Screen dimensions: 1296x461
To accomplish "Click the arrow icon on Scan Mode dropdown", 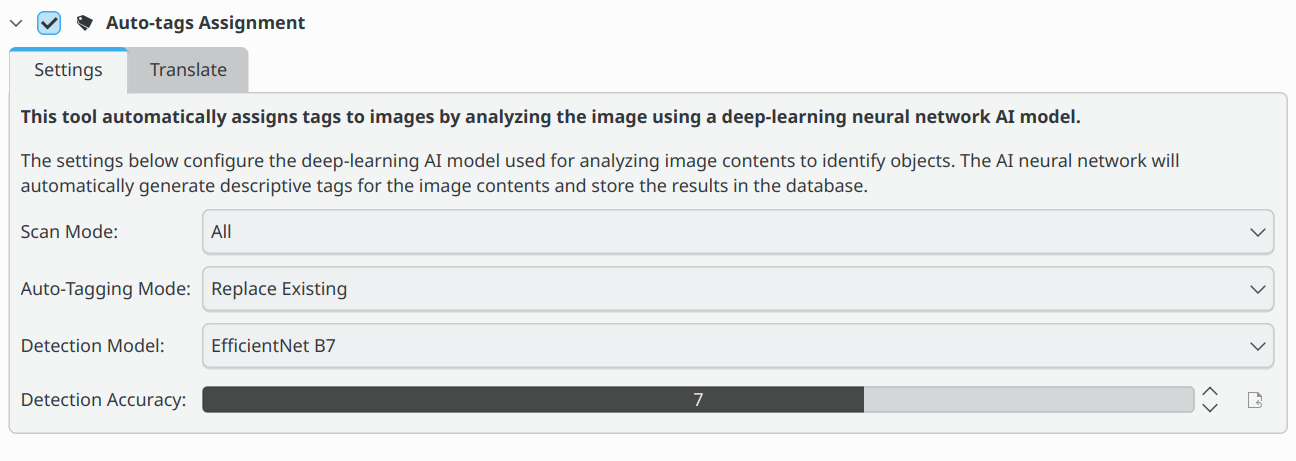I will [x=1257, y=232].
